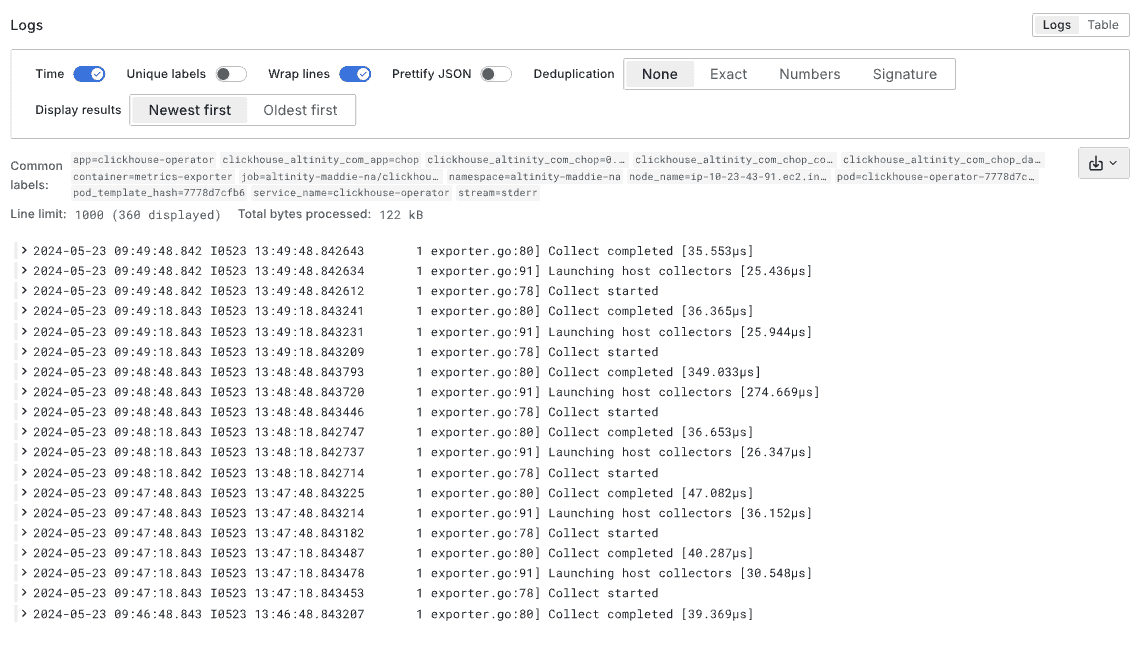Keep deduplication set to None

click(x=660, y=73)
